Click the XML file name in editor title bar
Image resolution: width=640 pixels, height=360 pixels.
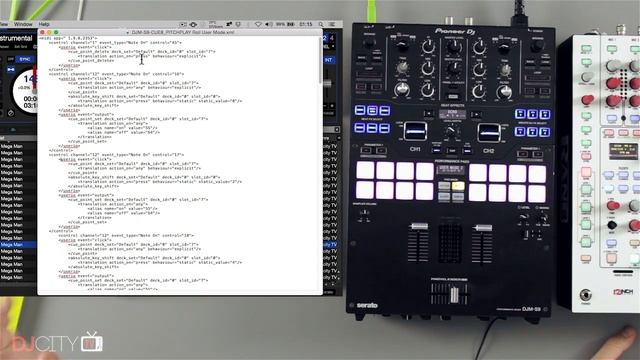pyautogui.click(x=183, y=32)
